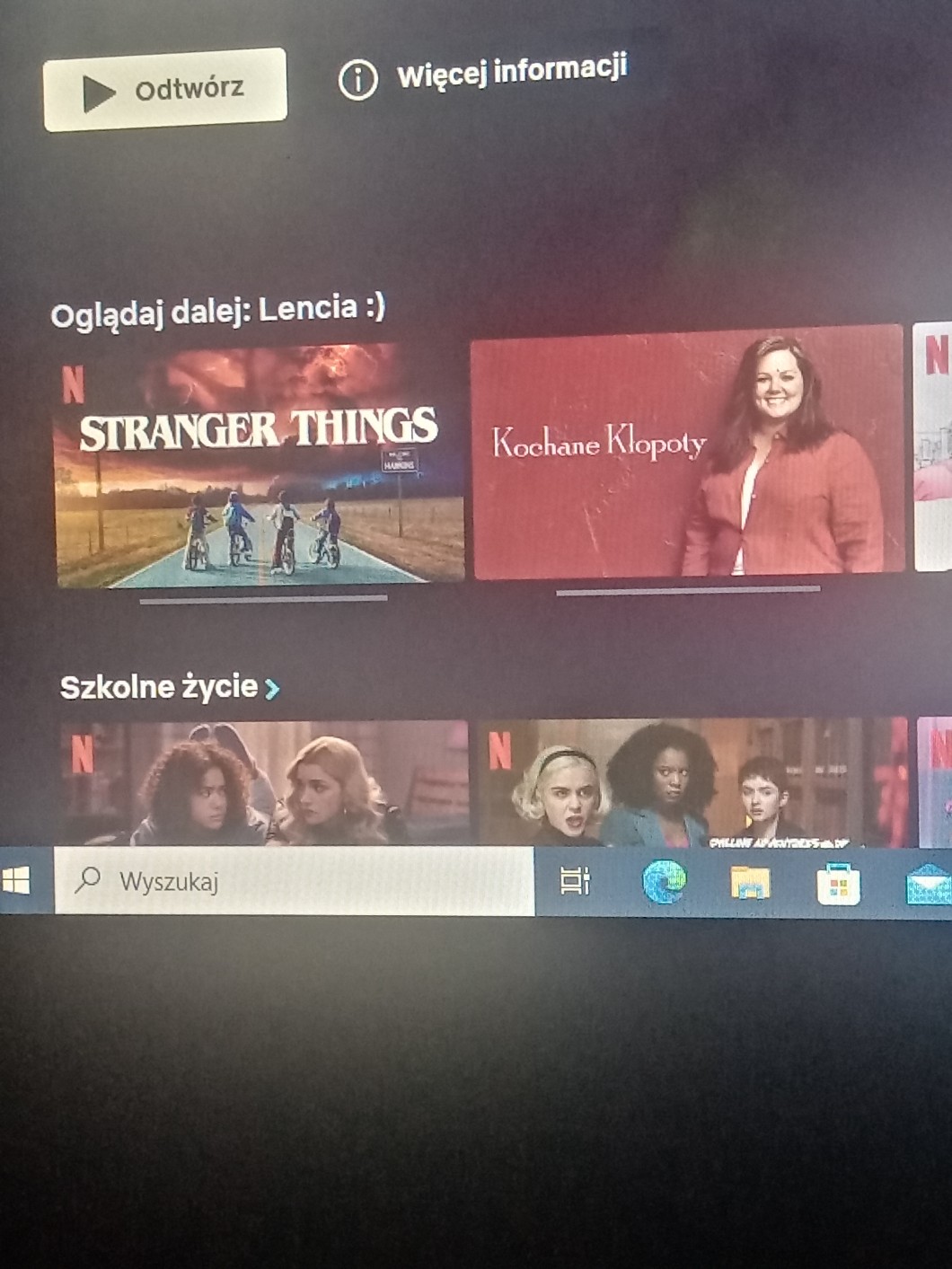952x1269 pixels.
Task: Expand Szkolne życie using the blue chevron
Action: (x=272, y=689)
